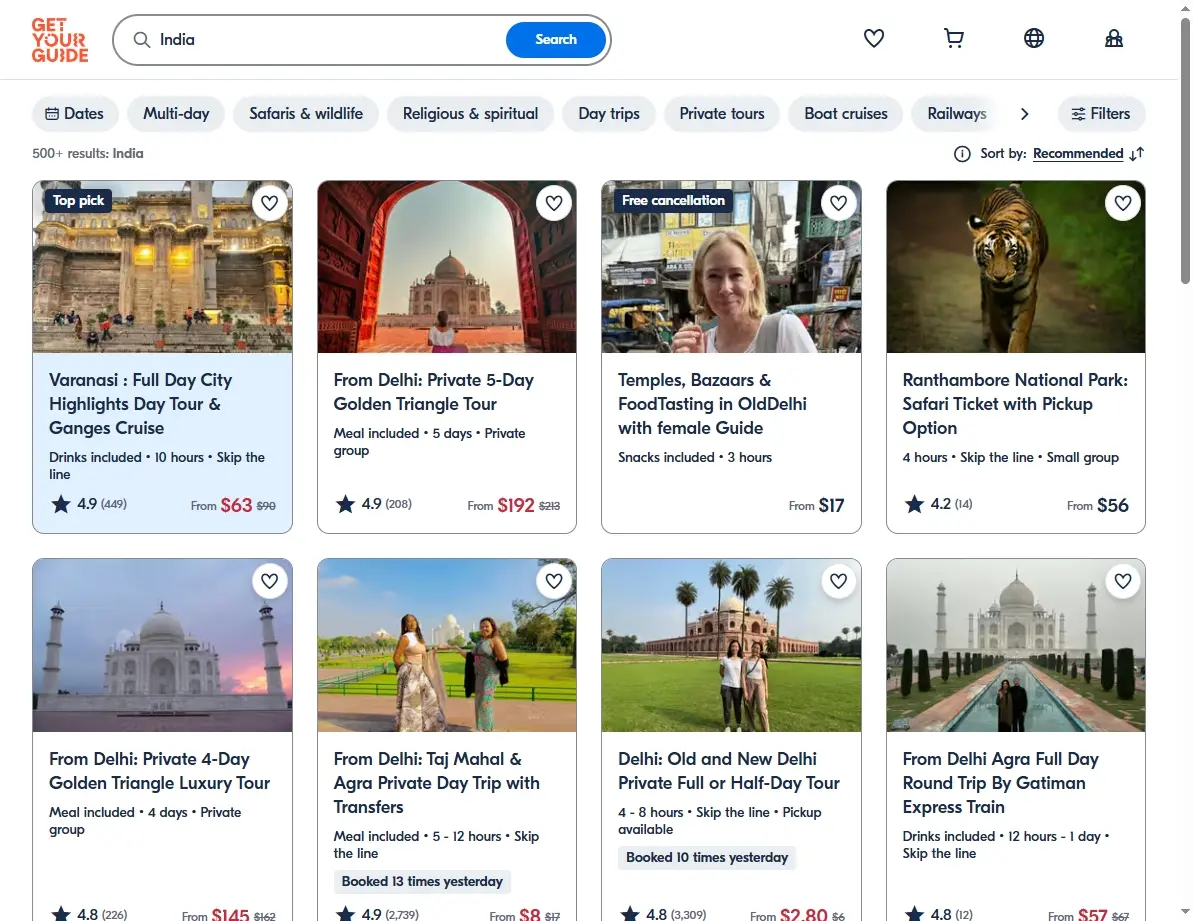Viewport: 1193px width, 921px height.
Task: Select the Religious & spiritual chip
Action: click(470, 113)
